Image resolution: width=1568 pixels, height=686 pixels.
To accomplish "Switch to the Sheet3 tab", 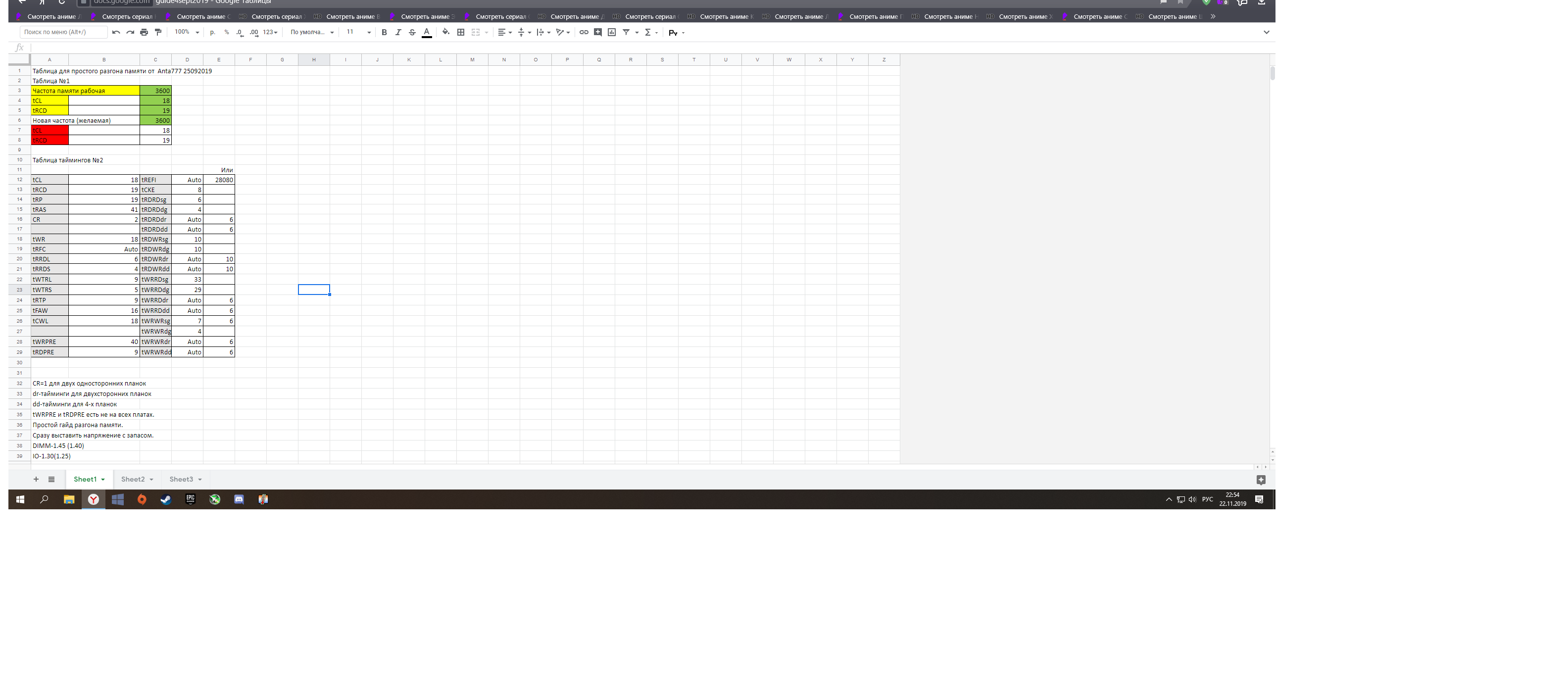I will click(x=181, y=479).
